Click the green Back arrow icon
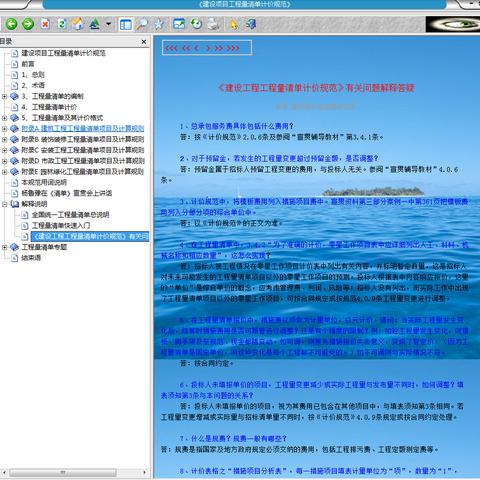 pyautogui.click(x=12, y=24)
